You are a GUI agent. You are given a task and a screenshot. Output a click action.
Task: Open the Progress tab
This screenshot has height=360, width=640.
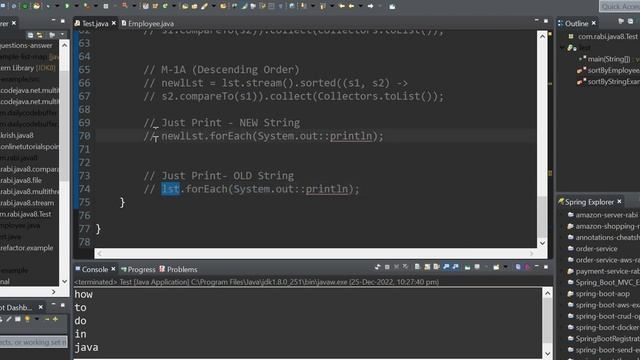[x=138, y=269]
